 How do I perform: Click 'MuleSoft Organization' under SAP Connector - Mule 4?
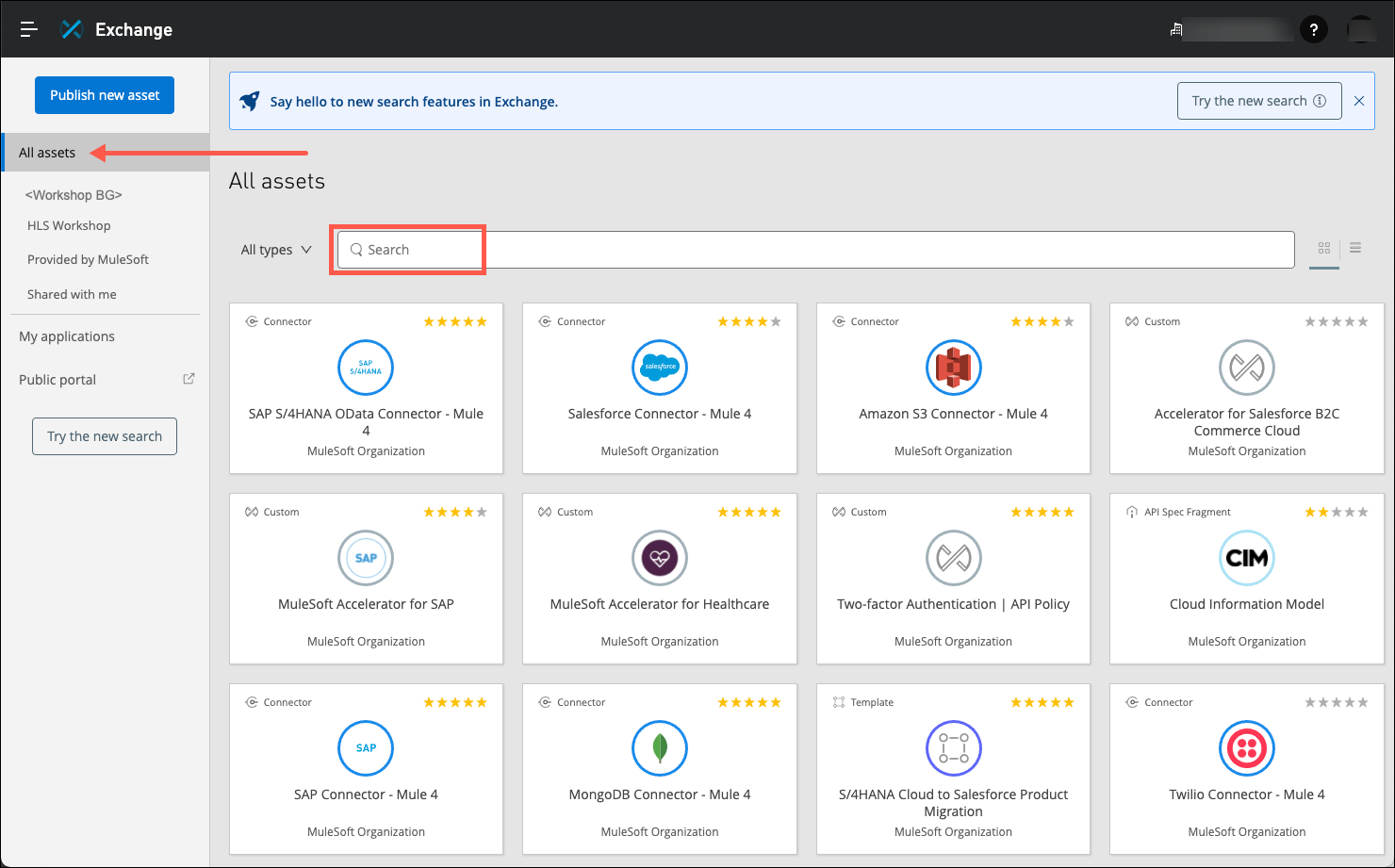366,832
